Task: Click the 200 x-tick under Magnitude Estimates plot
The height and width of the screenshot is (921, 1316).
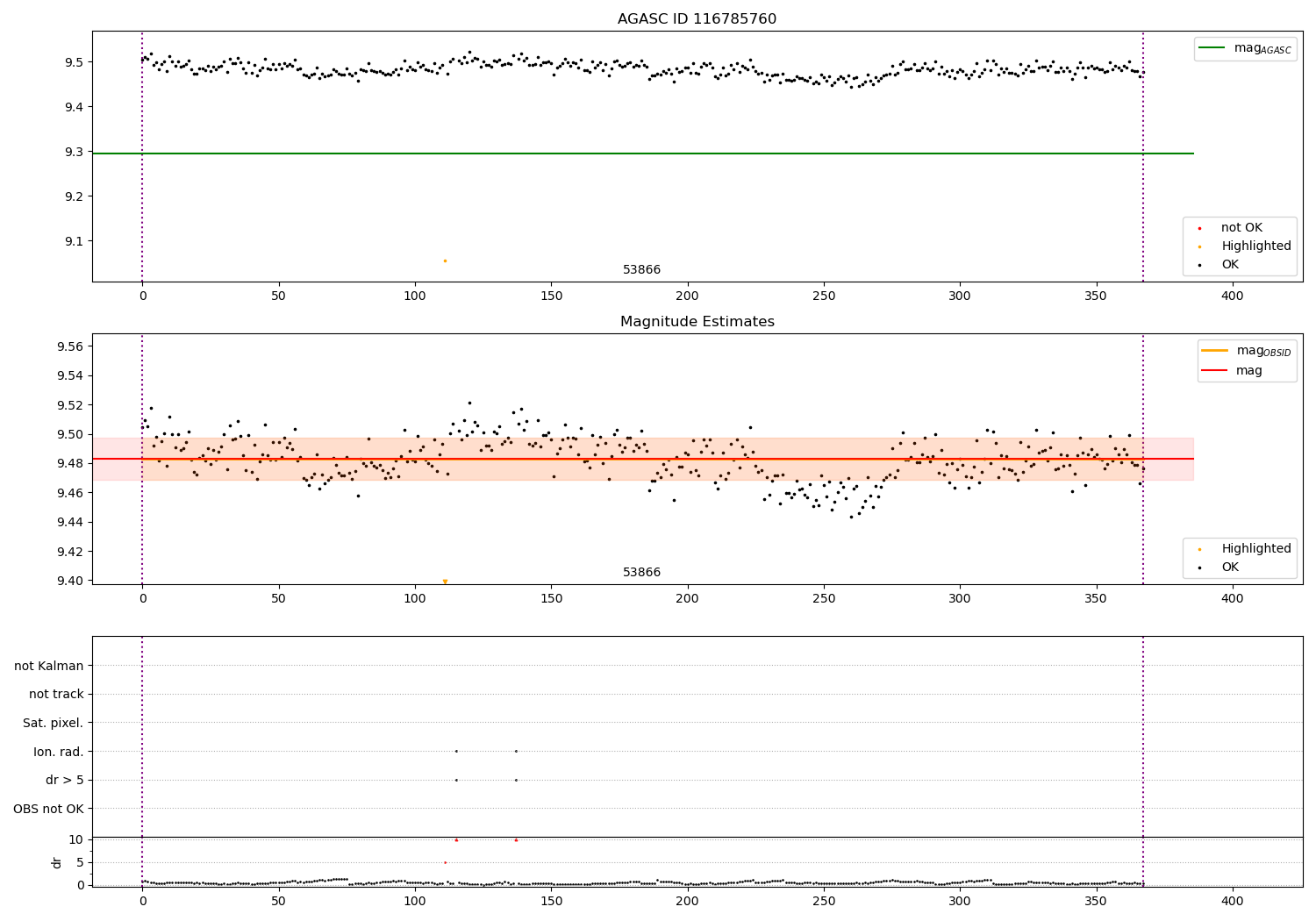Action: point(687,598)
